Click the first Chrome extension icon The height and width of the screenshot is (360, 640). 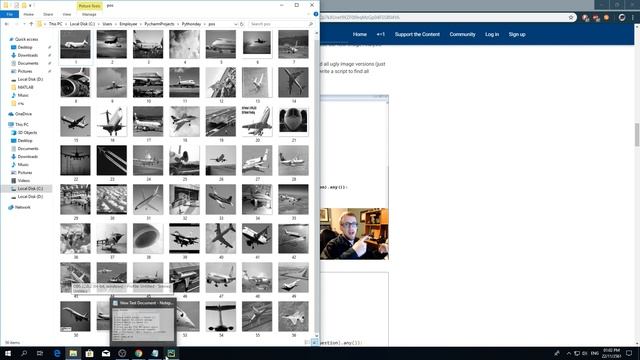coord(586,18)
